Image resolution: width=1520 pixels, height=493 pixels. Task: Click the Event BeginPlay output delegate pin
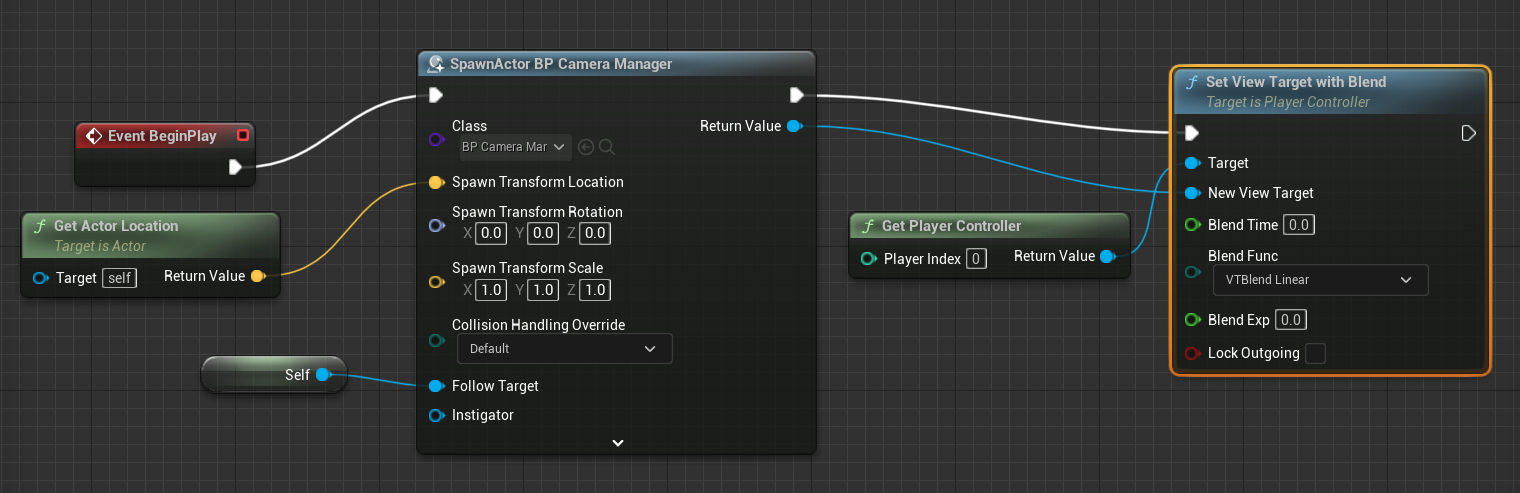(x=242, y=136)
